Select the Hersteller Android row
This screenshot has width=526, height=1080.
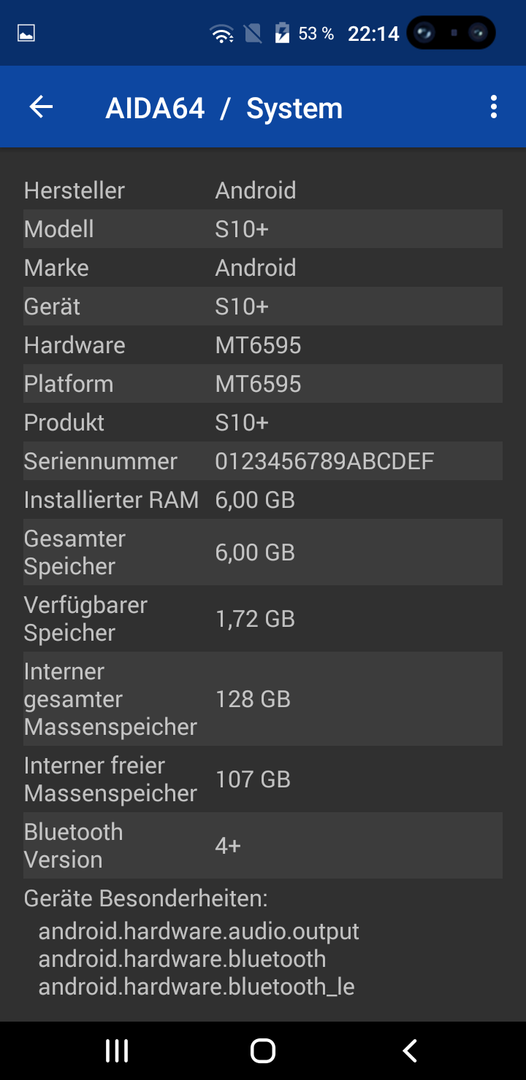tap(263, 190)
